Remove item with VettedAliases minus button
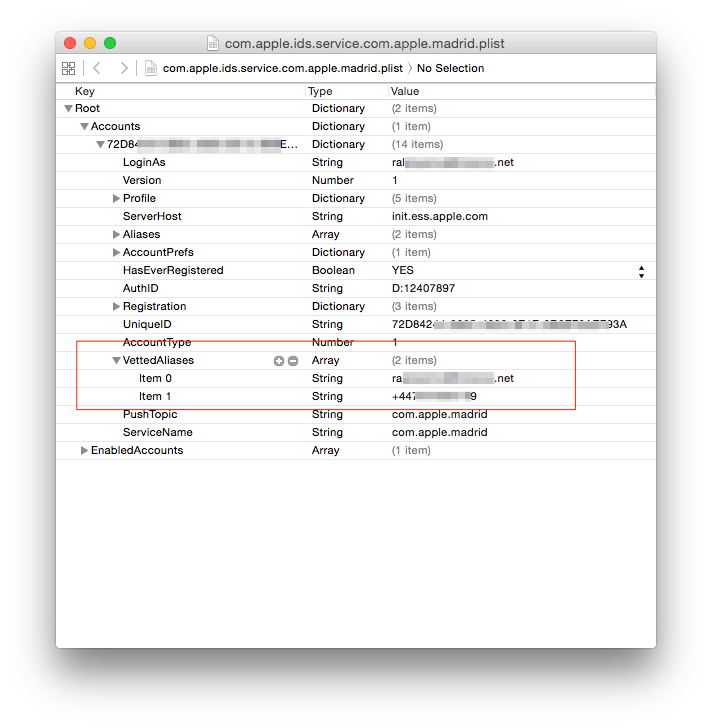712x728 pixels. pos(293,361)
